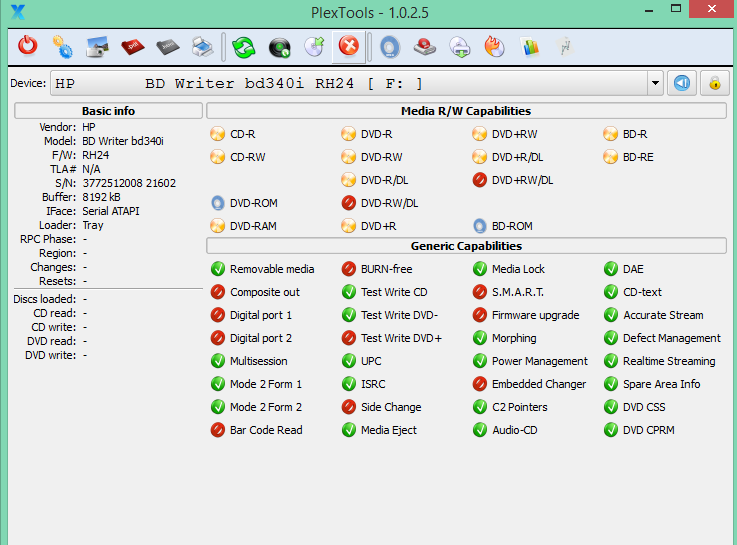Screen dimensions: 737x545
Task: Click the BURN-free red indicator
Action: (x=348, y=269)
